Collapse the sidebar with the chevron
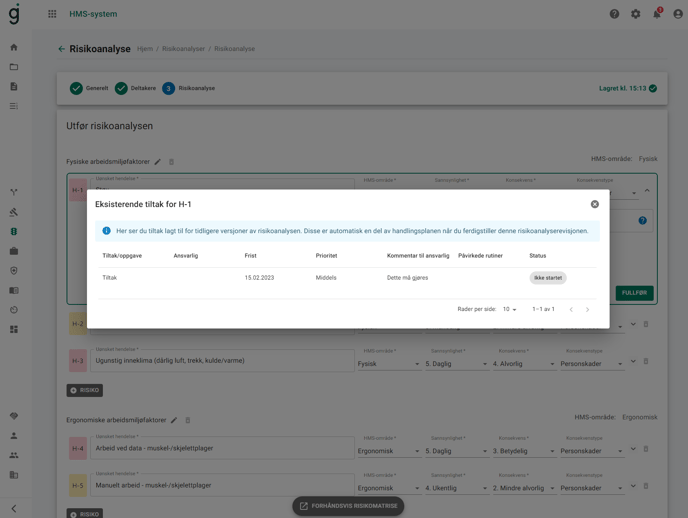This screenshot has width=688, height=518. click(x=14, y=508)
